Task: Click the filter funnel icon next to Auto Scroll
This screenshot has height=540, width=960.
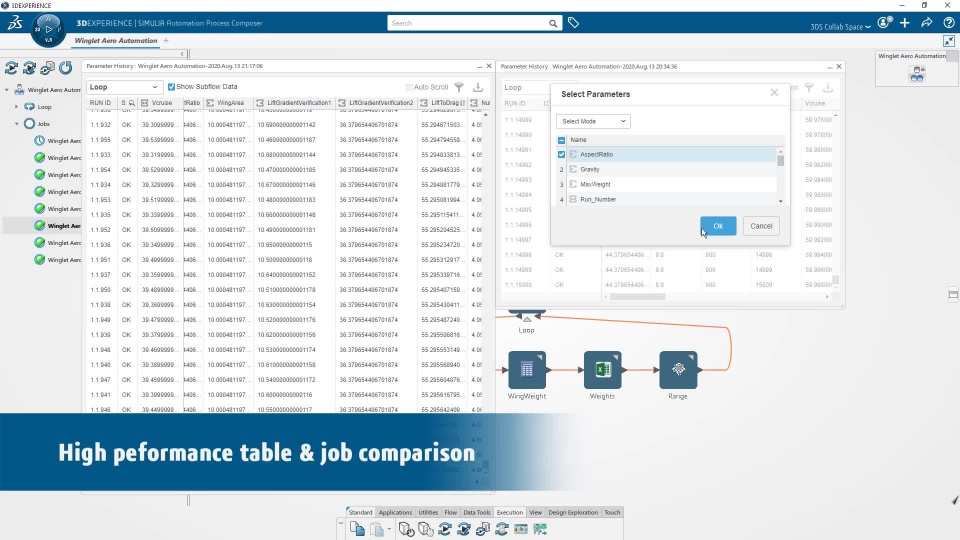Action: point(459,87)
